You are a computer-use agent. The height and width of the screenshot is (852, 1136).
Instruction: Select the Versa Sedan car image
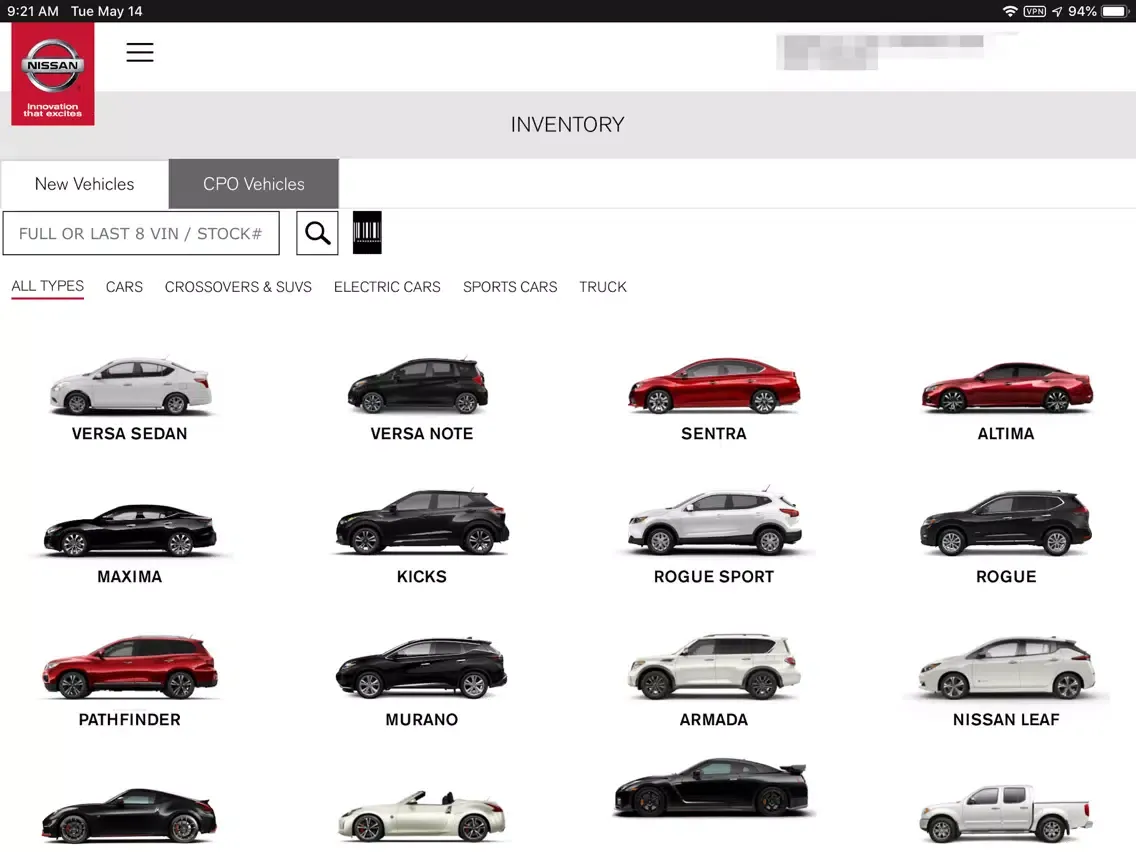click(x=130, y=385)
